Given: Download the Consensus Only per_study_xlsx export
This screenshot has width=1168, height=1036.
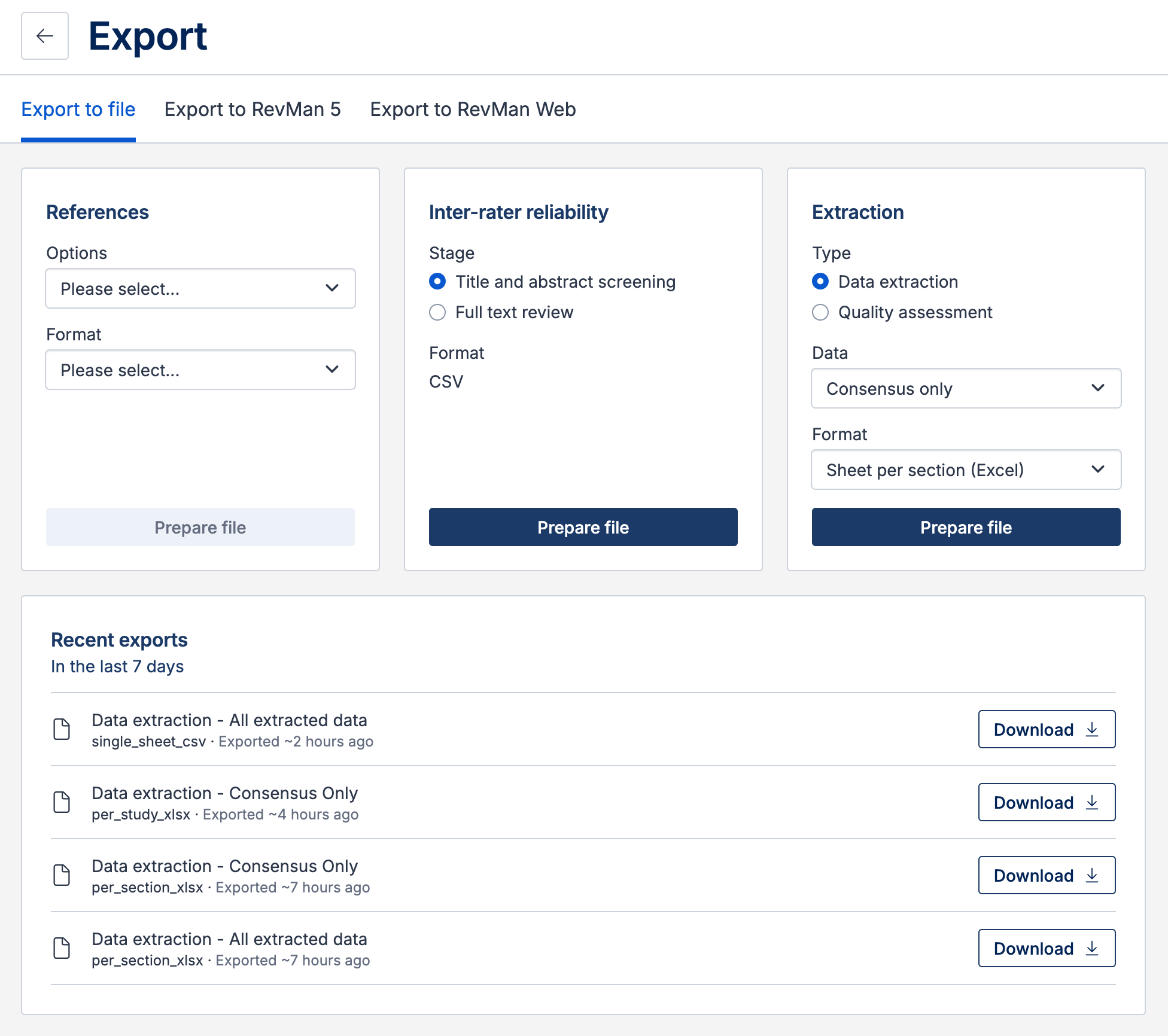Looking at the screenshot, I should (x=1046, y=802).
